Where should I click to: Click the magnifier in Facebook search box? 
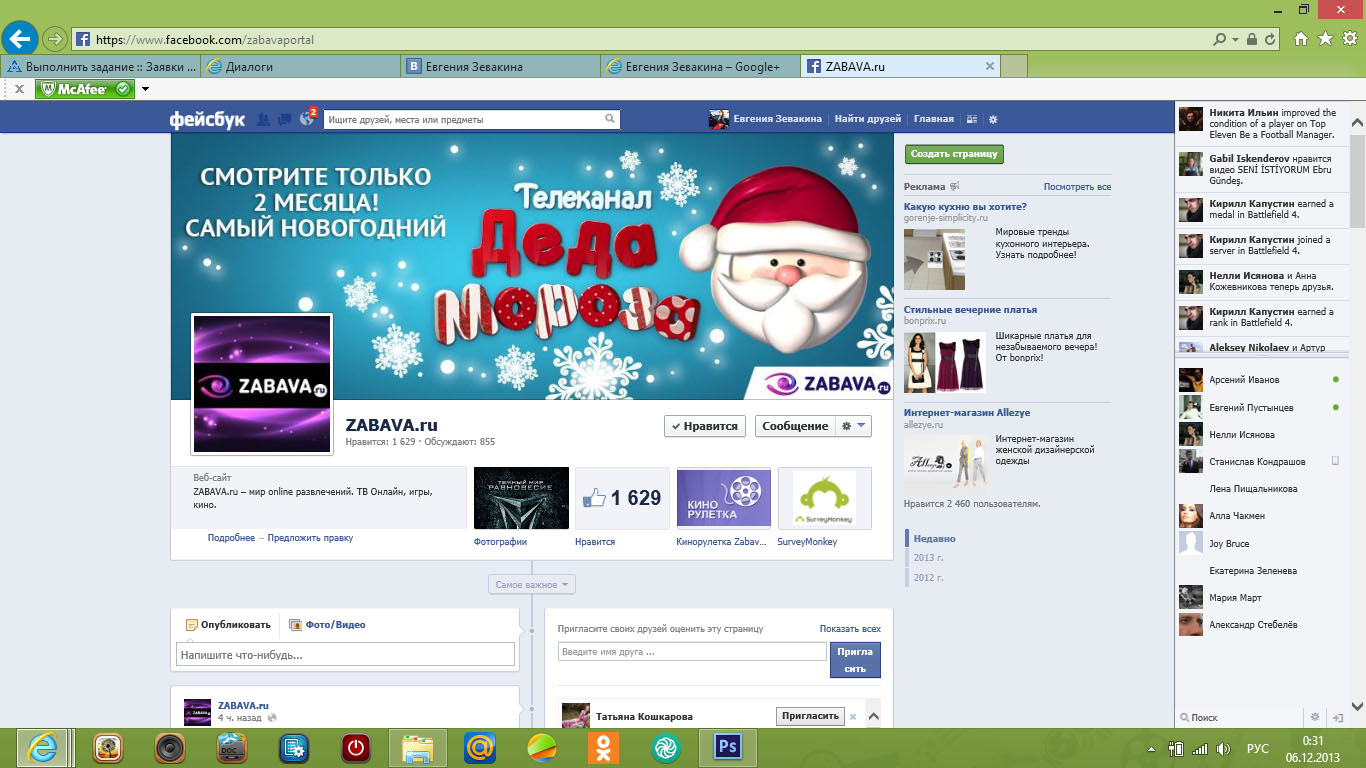[610, 119]
